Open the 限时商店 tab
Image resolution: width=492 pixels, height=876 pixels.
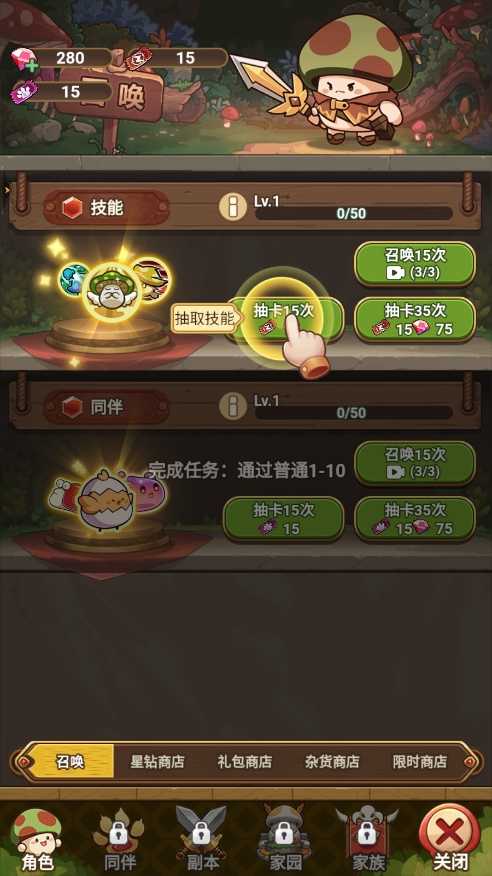click(x=419, y=761)
